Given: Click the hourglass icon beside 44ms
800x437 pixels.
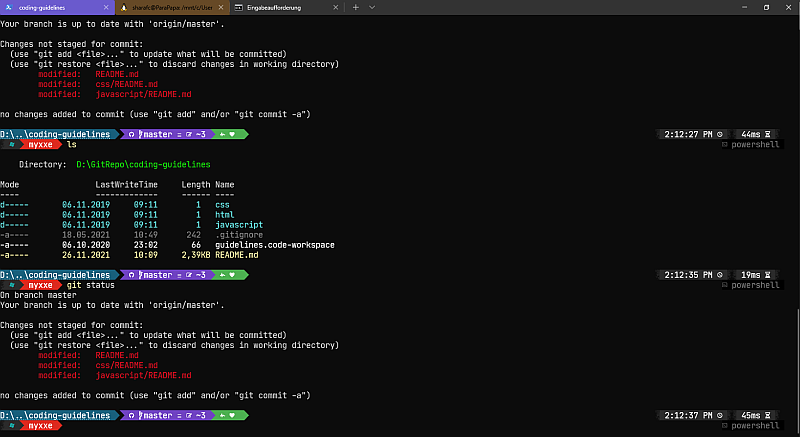Looking at the screenshot, I should (767, 134).
